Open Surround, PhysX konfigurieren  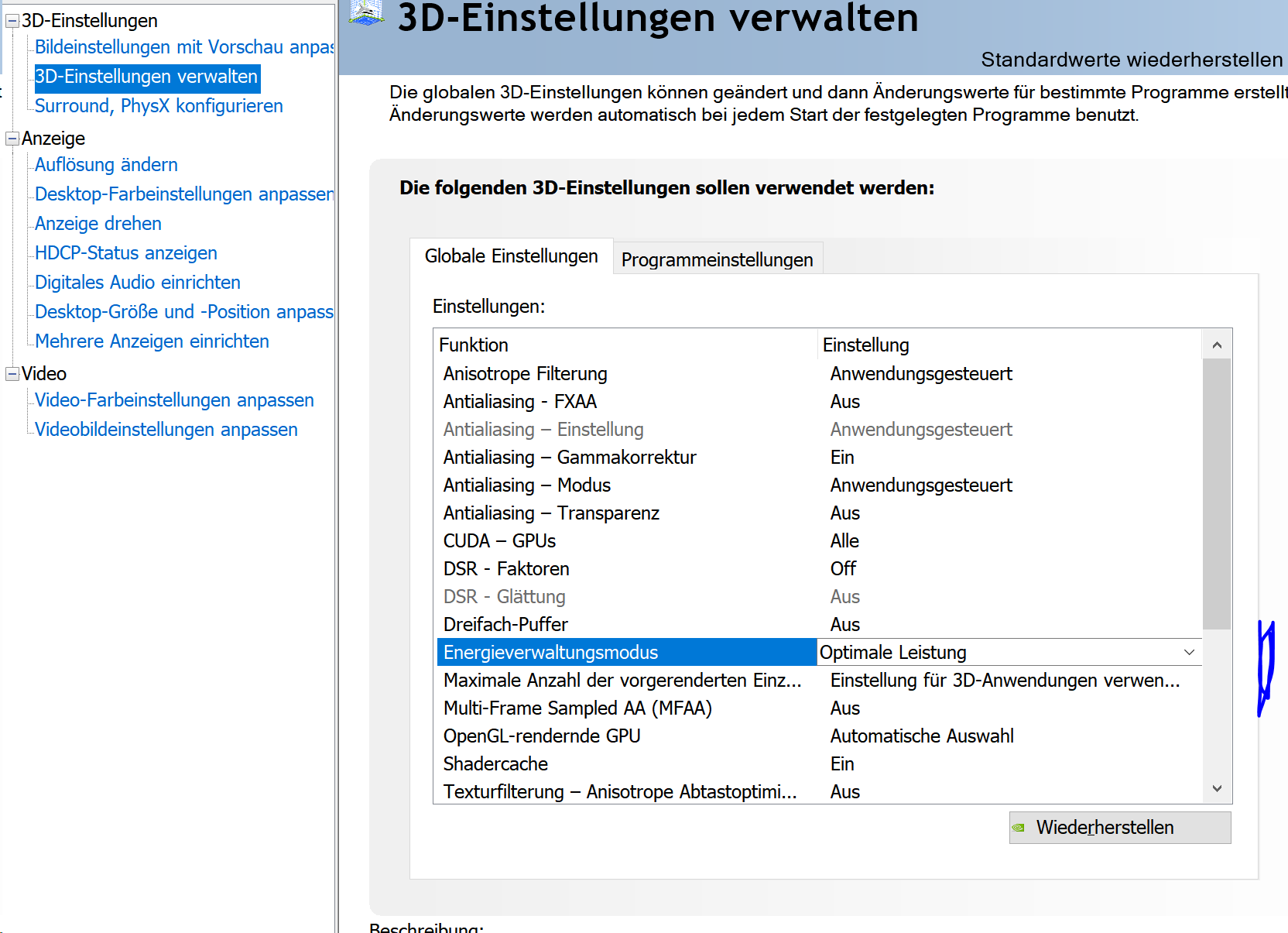point(159,106)
